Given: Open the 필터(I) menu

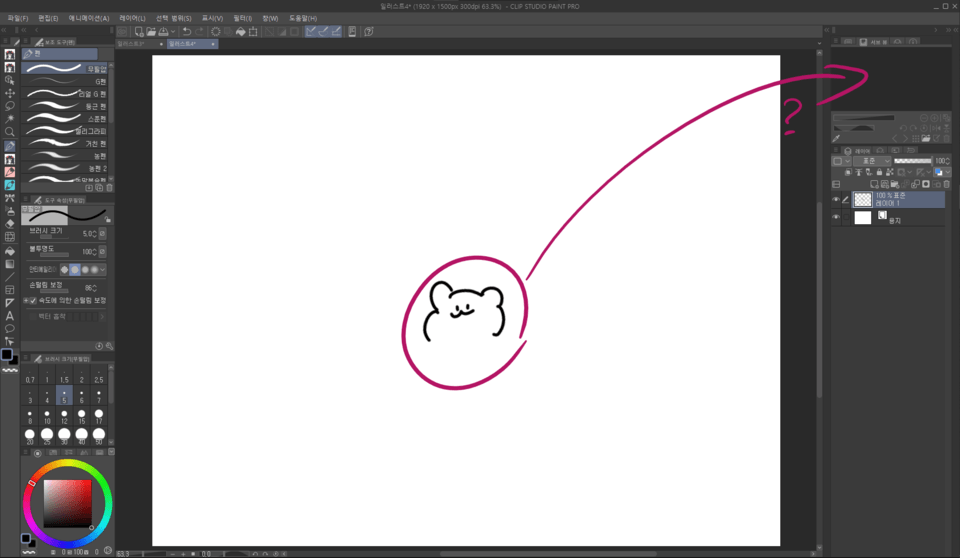Looking at the screenshot, I should click(242, 18).
